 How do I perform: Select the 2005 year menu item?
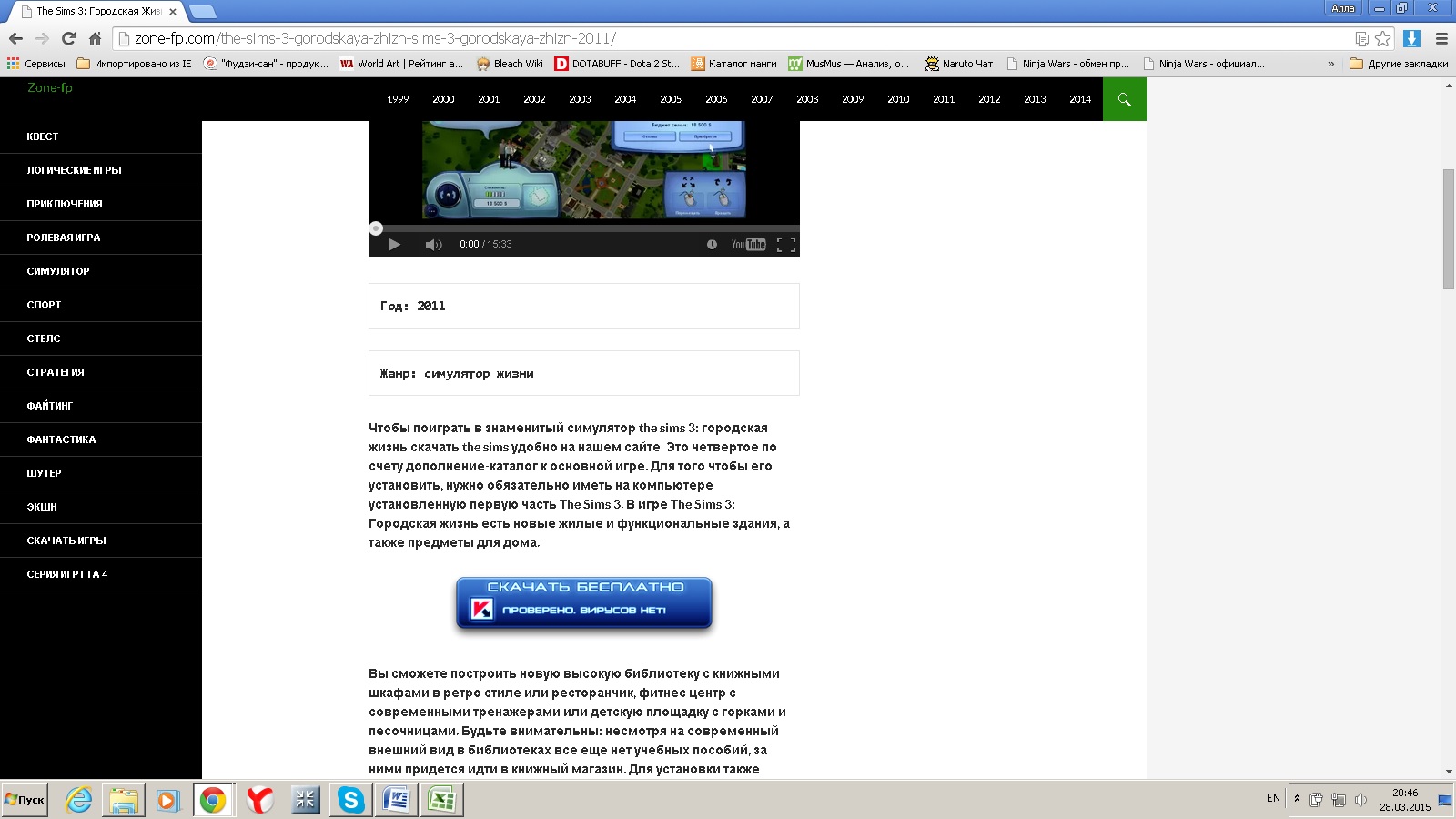671,99
